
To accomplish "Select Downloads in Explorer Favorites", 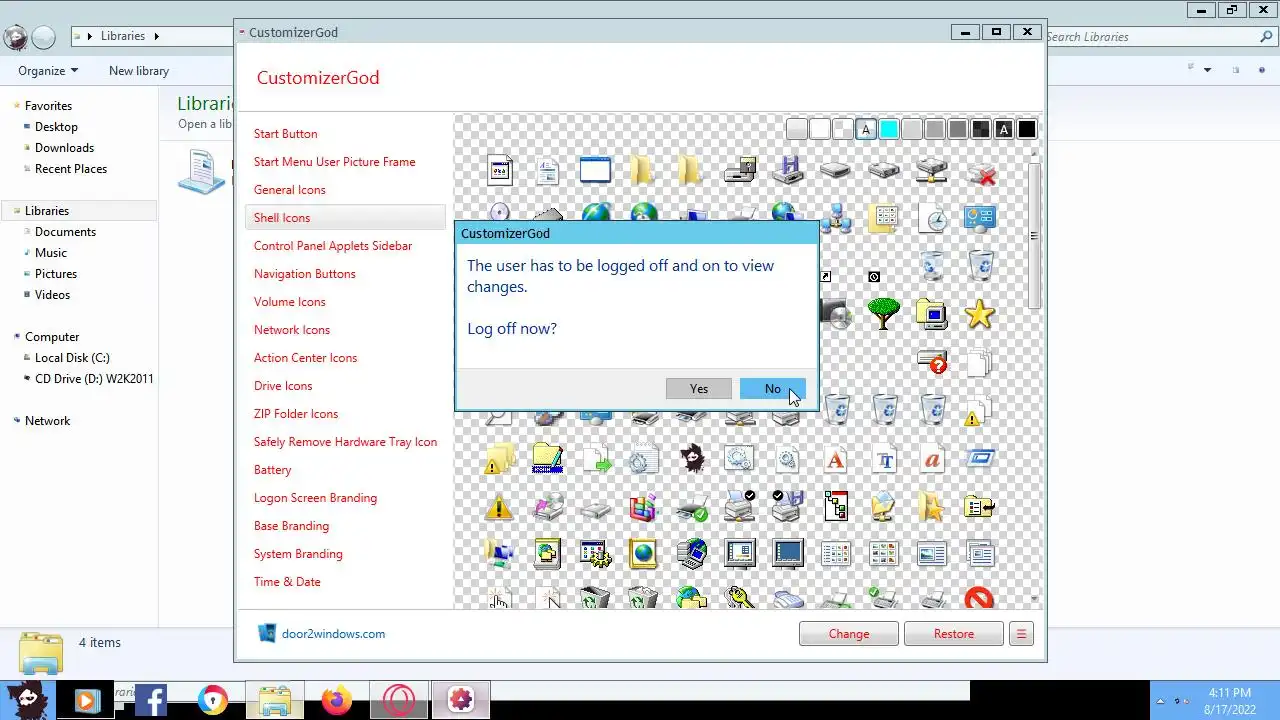I will pyautogui.click(x=64, y=148).
